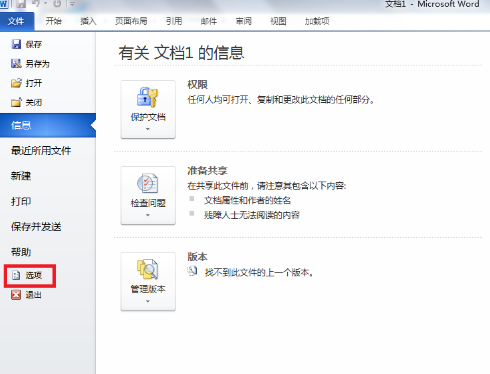Select 信息 in the backstage menu
This screenshot has width=490, height=374.
coord(48,125)
